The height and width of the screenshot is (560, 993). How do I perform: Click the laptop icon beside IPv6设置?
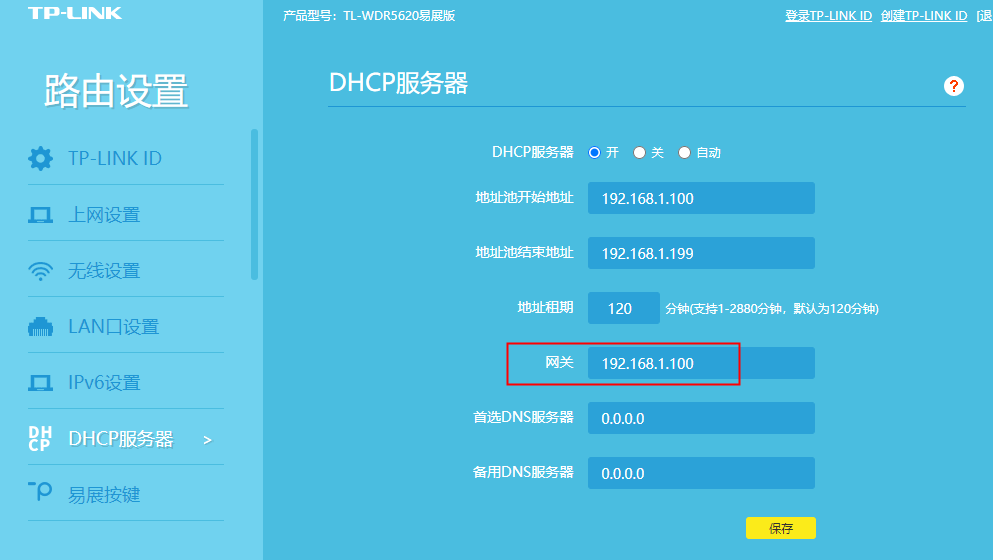pos(41,383)
